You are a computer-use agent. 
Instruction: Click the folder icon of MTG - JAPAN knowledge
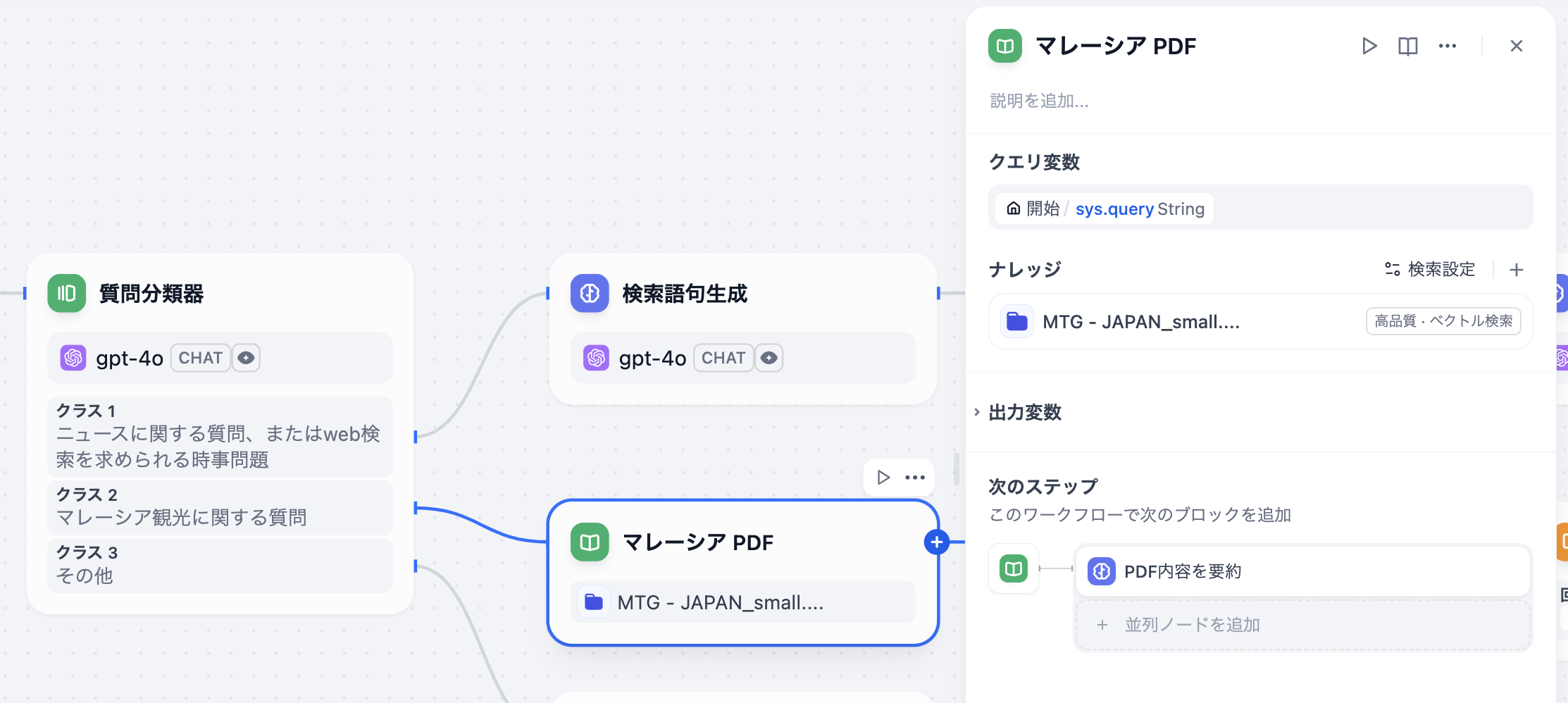1016,321
